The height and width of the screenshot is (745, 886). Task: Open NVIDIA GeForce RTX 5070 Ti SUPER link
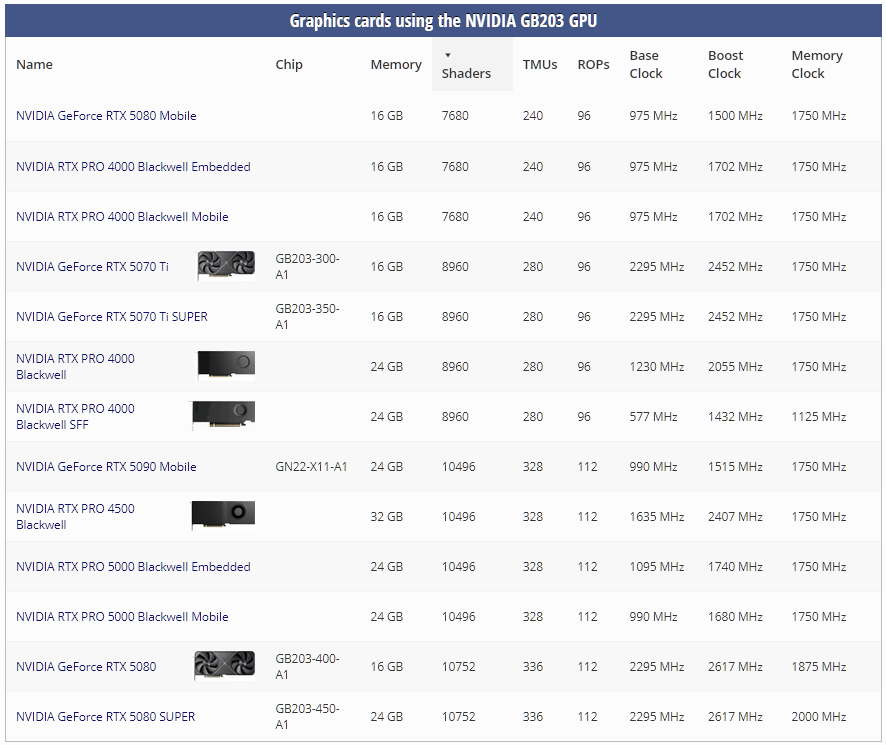112,317
